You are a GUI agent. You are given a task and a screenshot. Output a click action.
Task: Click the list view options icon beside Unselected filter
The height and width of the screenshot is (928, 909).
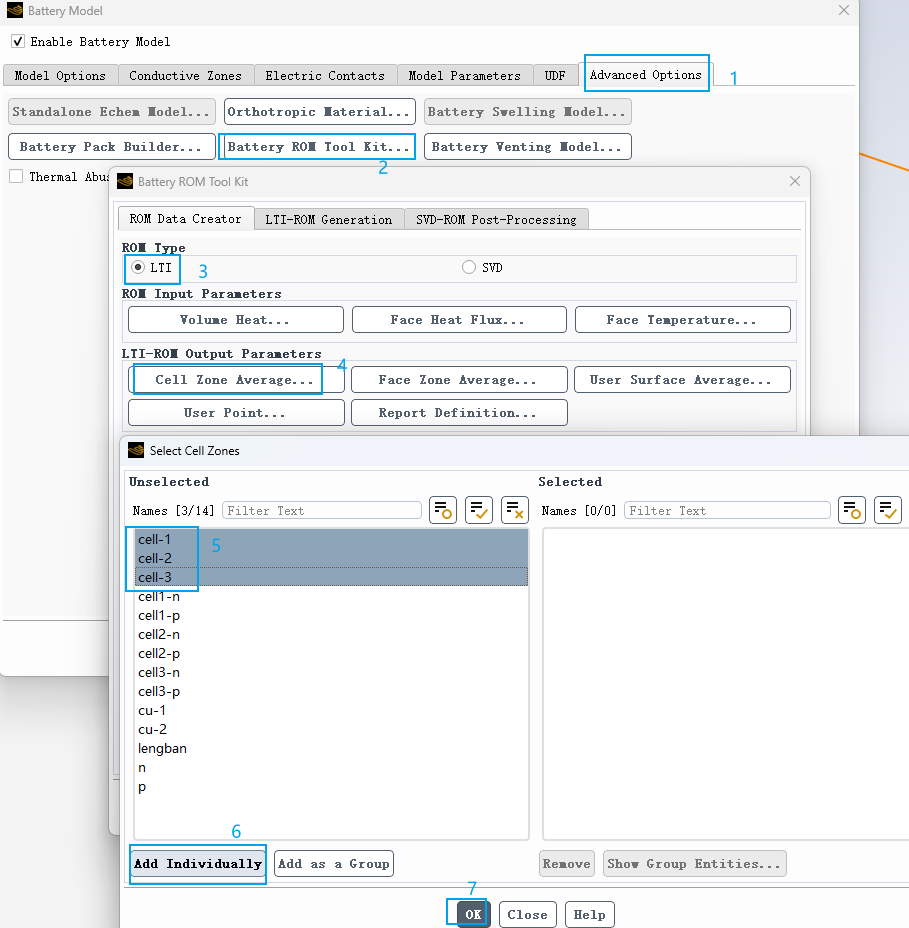[443, 510]
